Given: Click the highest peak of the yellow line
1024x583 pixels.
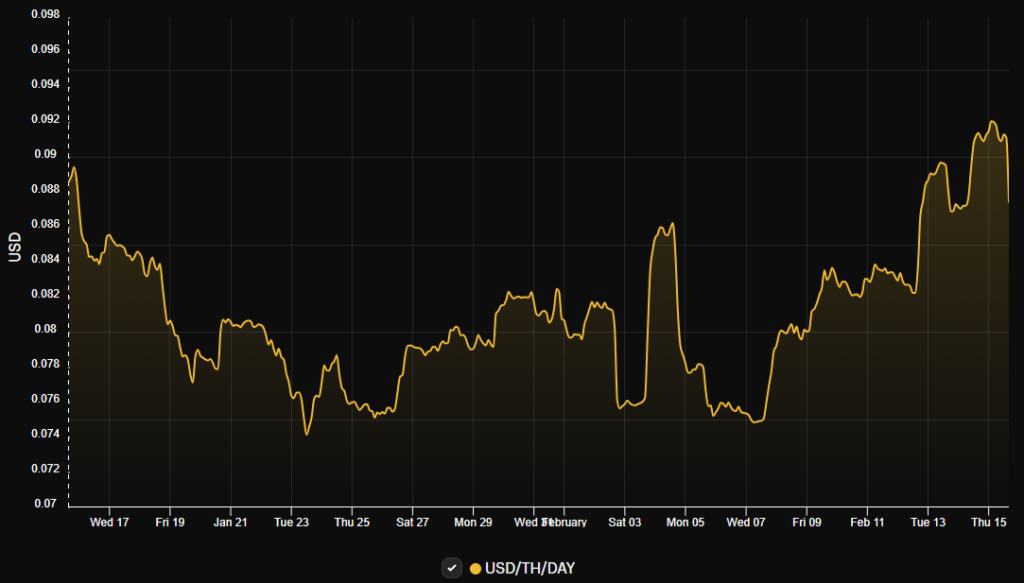Looking at the screenshot, I should point(991,122).
